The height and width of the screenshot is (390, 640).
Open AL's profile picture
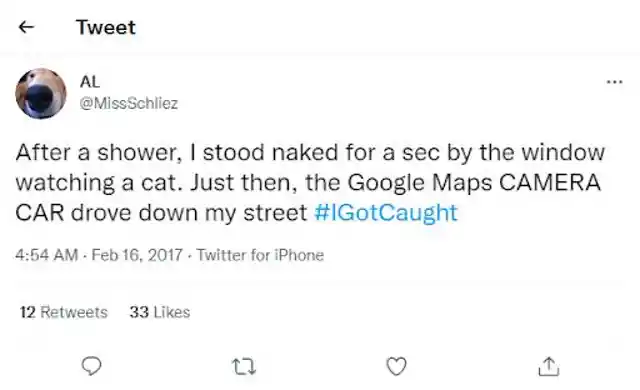41,93
